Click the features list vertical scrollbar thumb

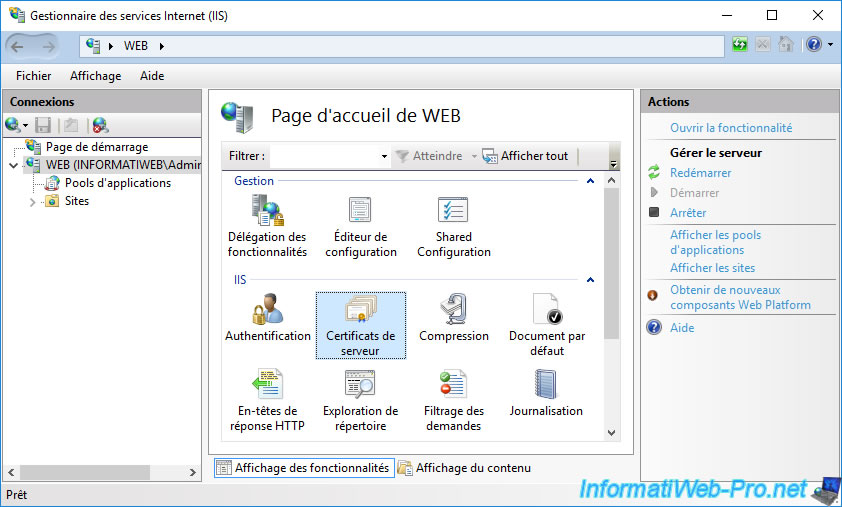pos(611,263)
